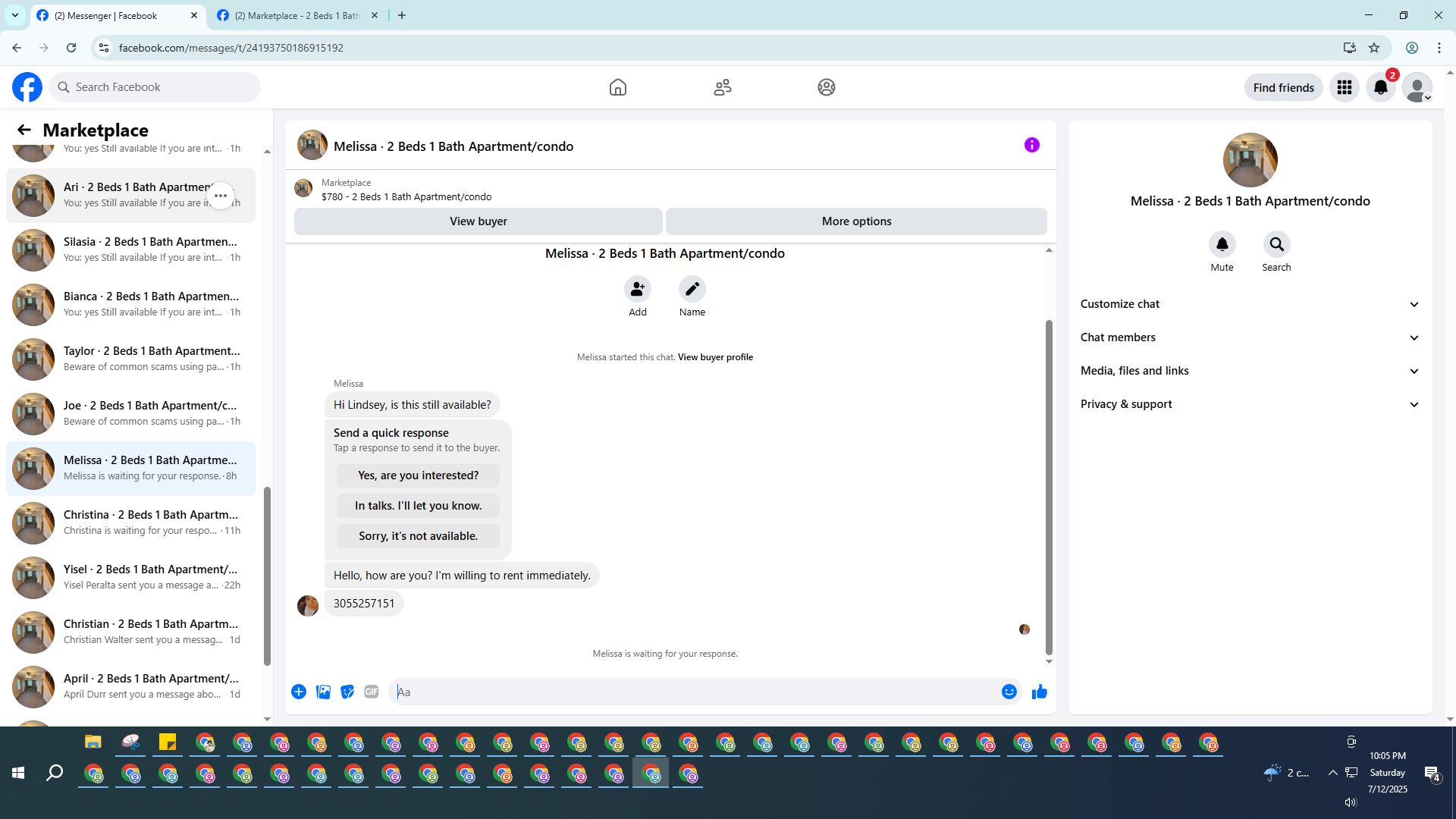
Task: Open the Facebook apps grid menu
Action: click(x=1344, y=87)
